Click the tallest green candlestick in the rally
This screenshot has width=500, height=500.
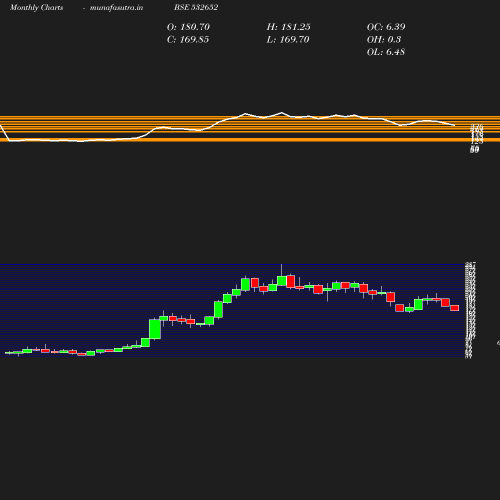(155, 329)
